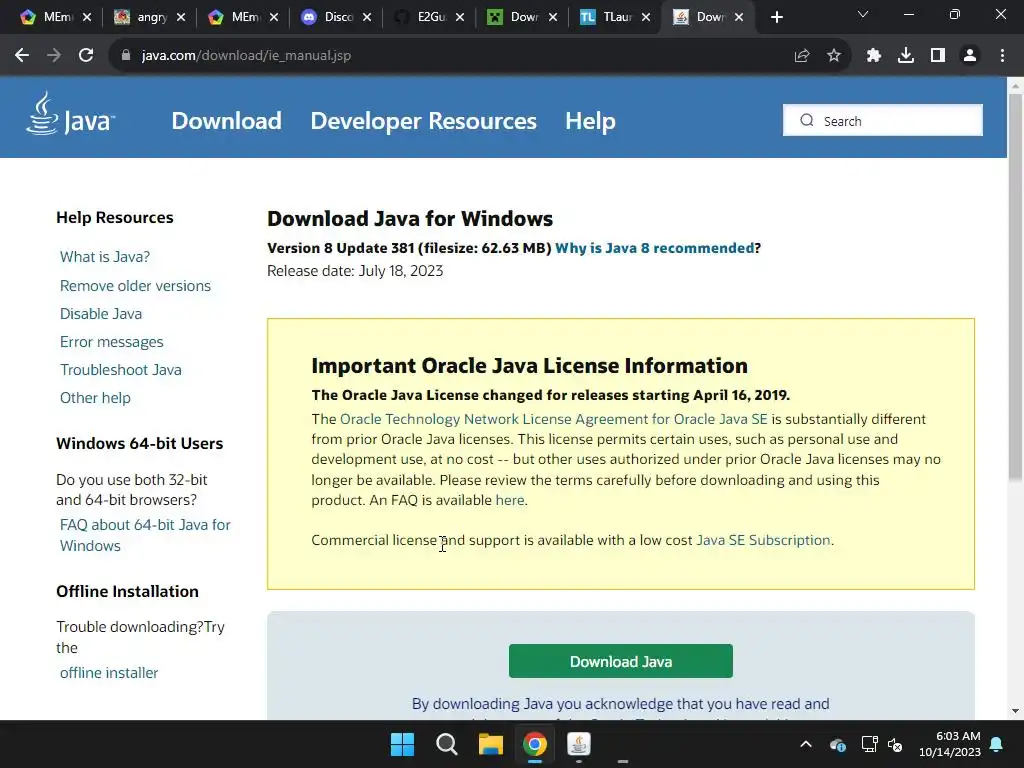1024x768 pixels.
Task: Open Help menu in Java header
Action: (590, 121)
